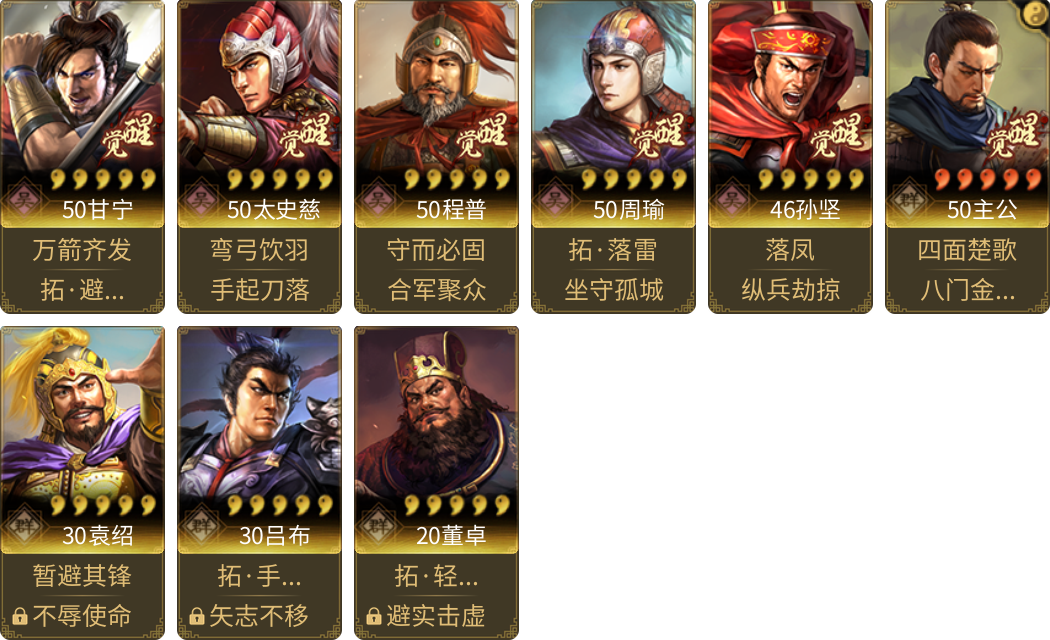Open skill 四面楚歌 on 主公

967,250
